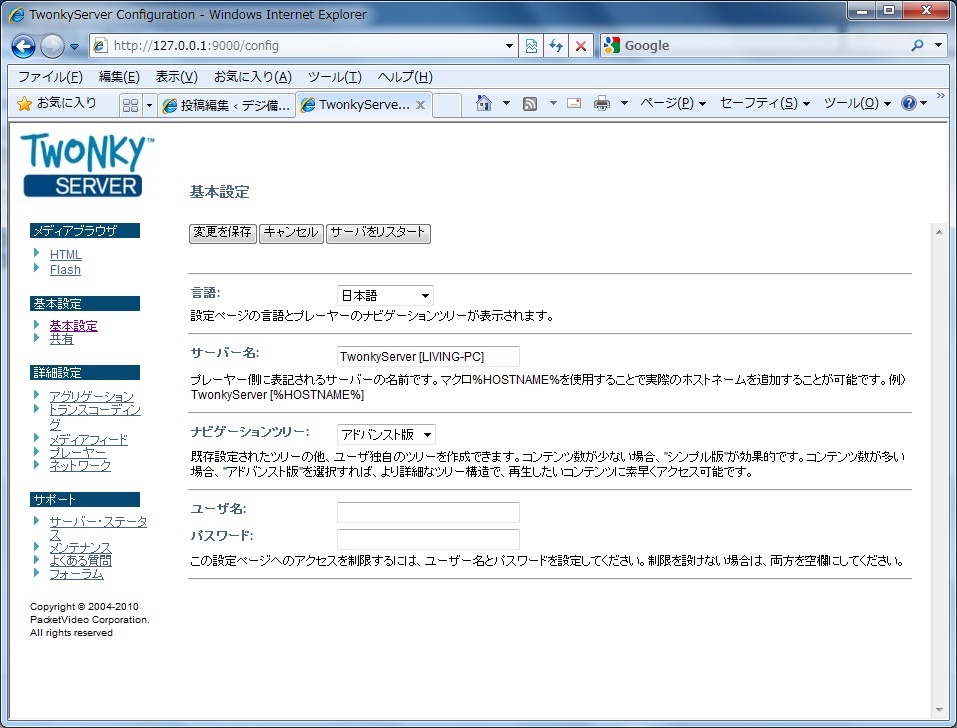Viewport: 957px width, 728px height.
Task: Open the ページ(P) command menu
Action: coord(673,103)
